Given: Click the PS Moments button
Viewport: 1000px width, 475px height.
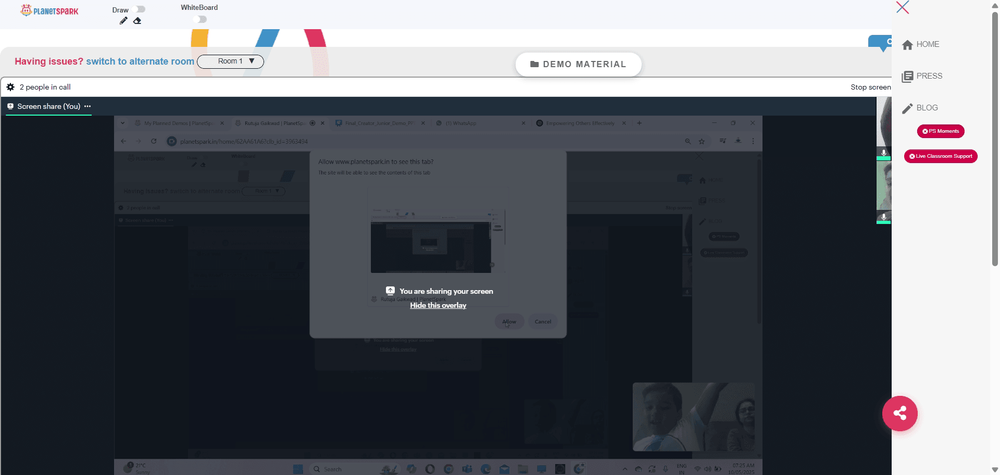Looking at the screenshot, I should click(941, 131).
